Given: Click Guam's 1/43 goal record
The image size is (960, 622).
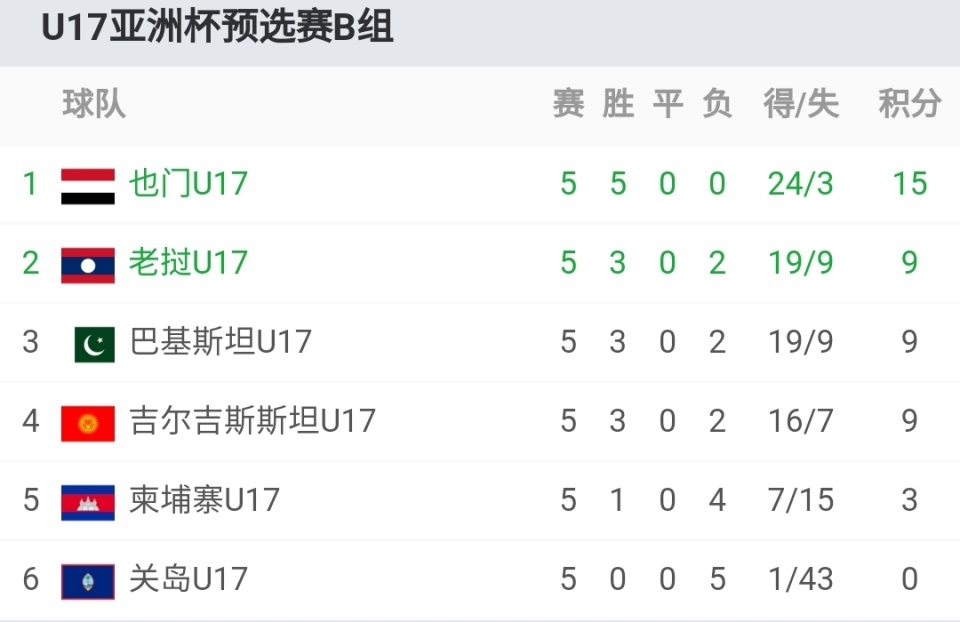Looking at the screenshot, I should tap(800, 579).
